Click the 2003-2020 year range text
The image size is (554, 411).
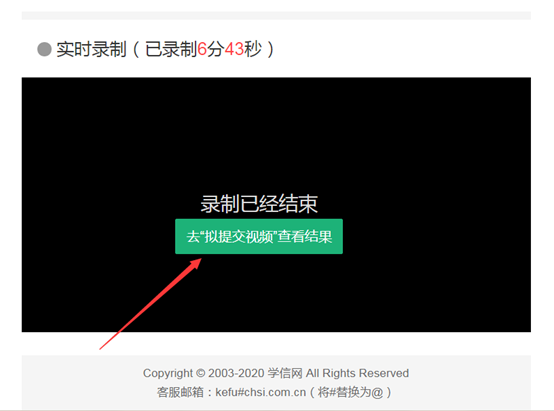[x=236, y=373]
